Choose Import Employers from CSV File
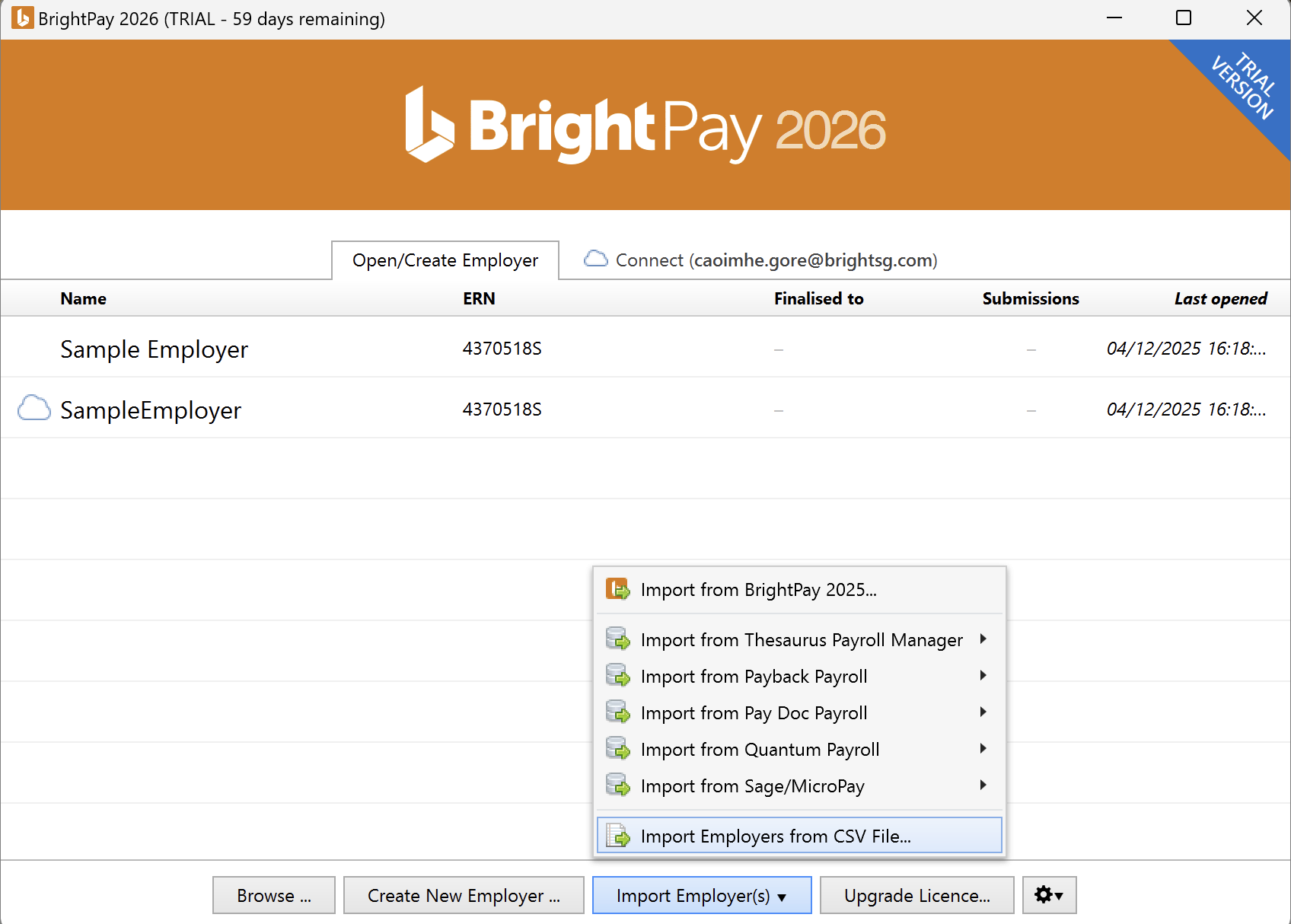1291x924 pixels. pyautogui.click(x=775, y=836)
